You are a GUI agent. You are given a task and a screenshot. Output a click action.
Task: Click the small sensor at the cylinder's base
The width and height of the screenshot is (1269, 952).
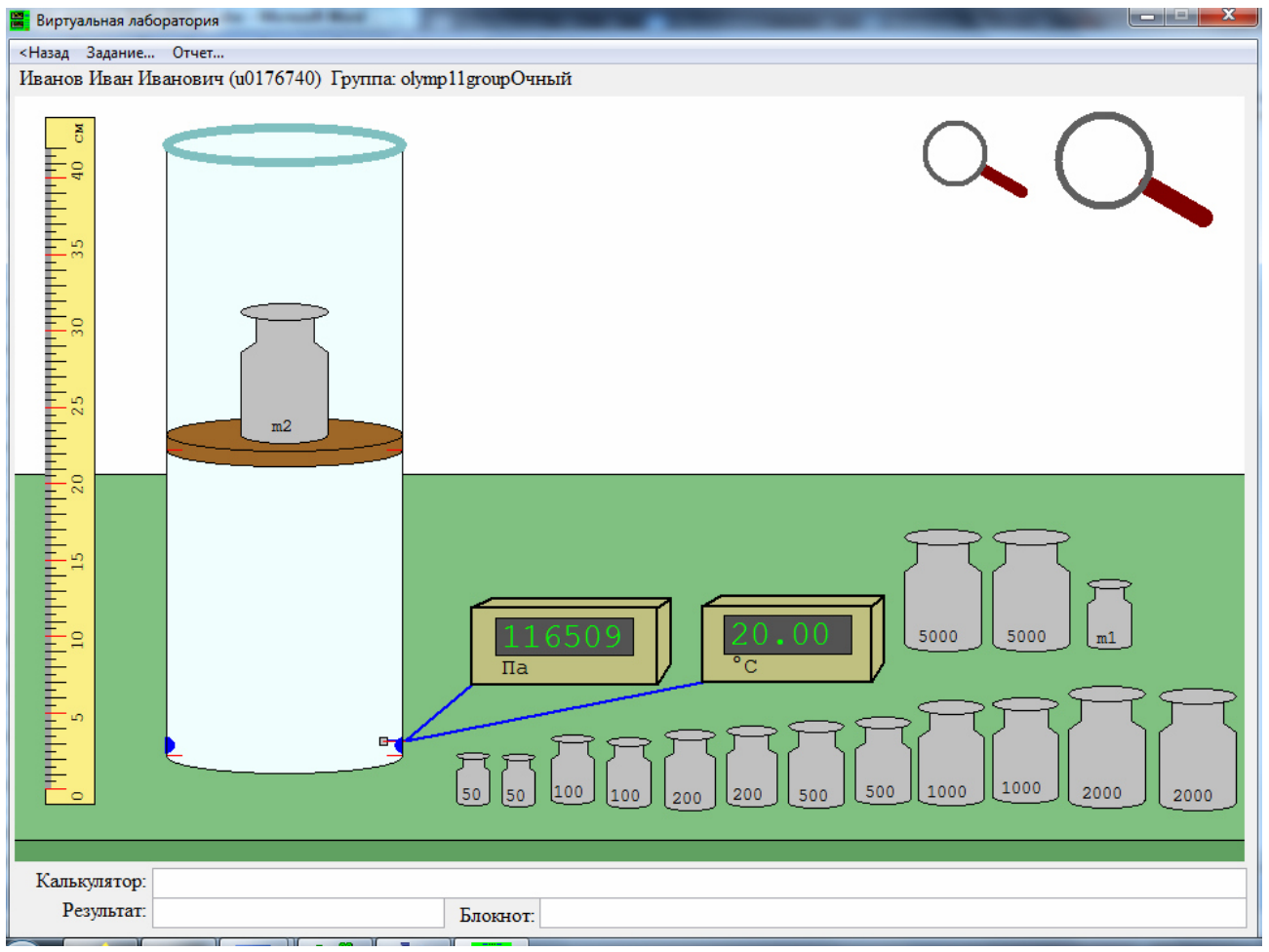click(383, 741)
